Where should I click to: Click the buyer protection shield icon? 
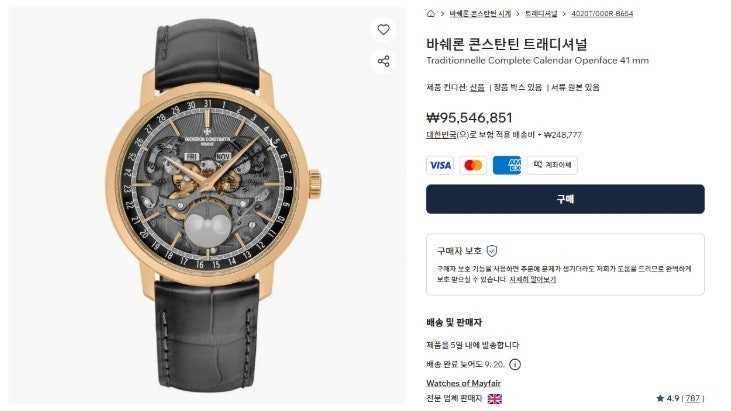[x=492, y=251]
